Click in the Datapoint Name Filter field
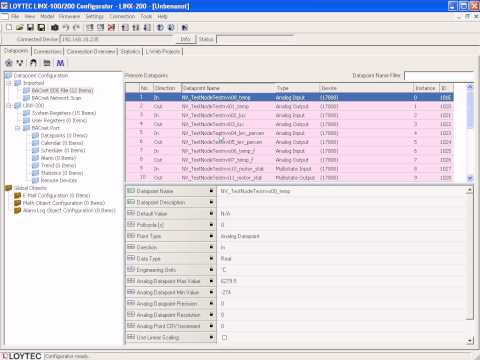 (438, 76)
